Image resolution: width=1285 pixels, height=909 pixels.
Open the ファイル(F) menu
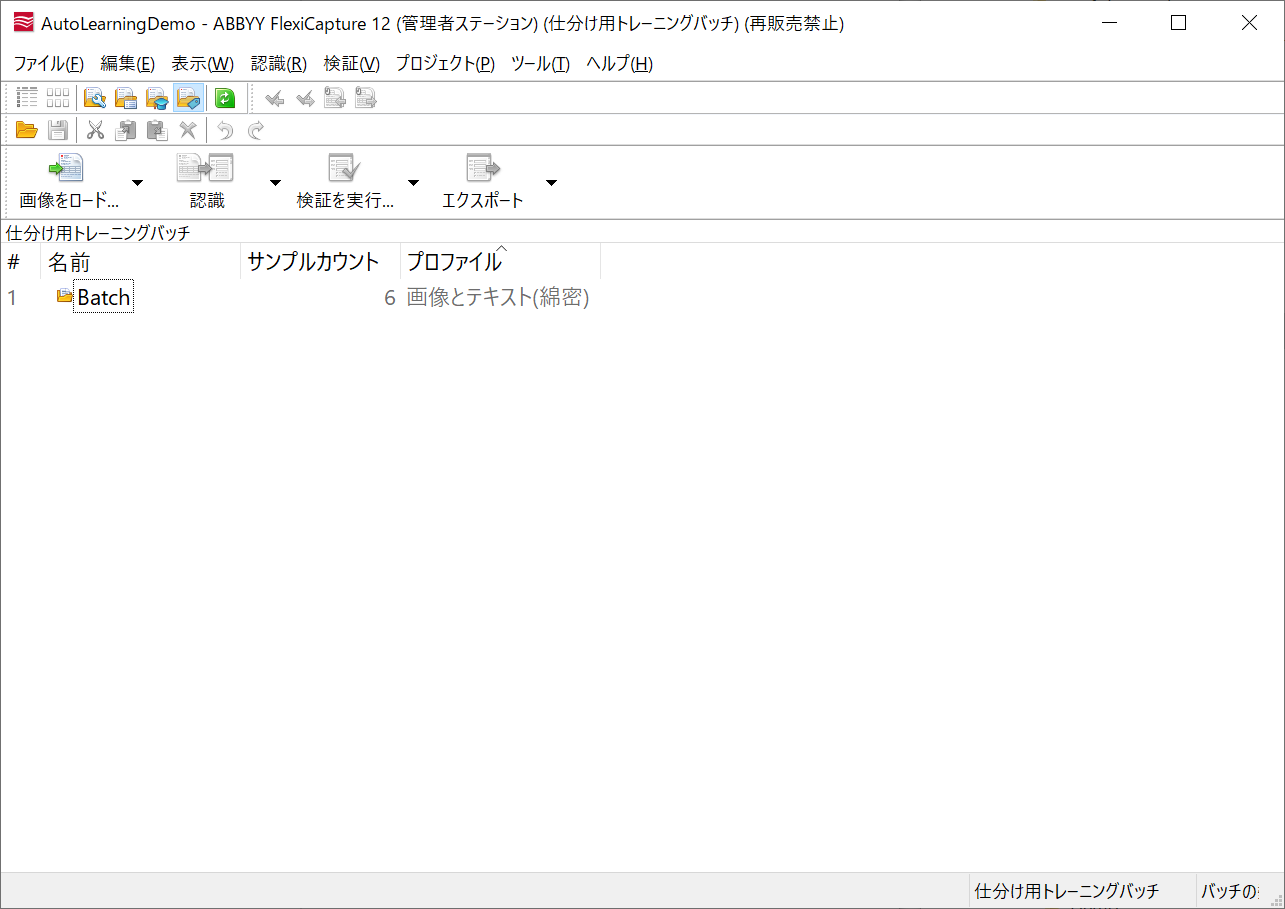click(49, 64)
